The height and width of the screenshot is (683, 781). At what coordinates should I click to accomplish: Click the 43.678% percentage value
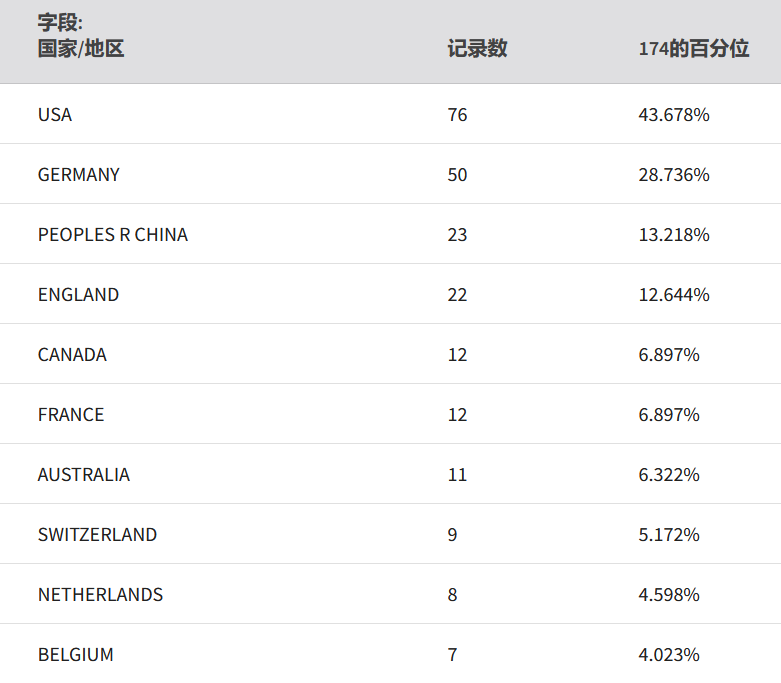(x=674, y=115)
